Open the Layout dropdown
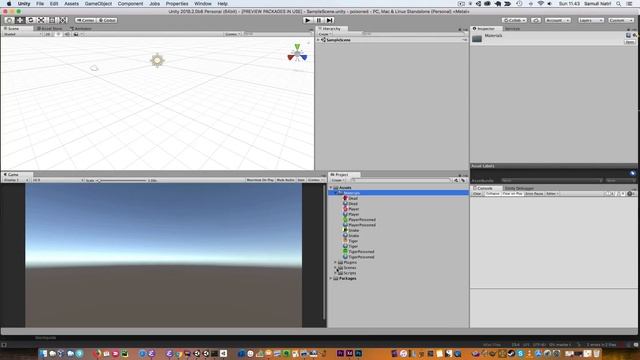 pyautogui.click(x=620, y=20)
